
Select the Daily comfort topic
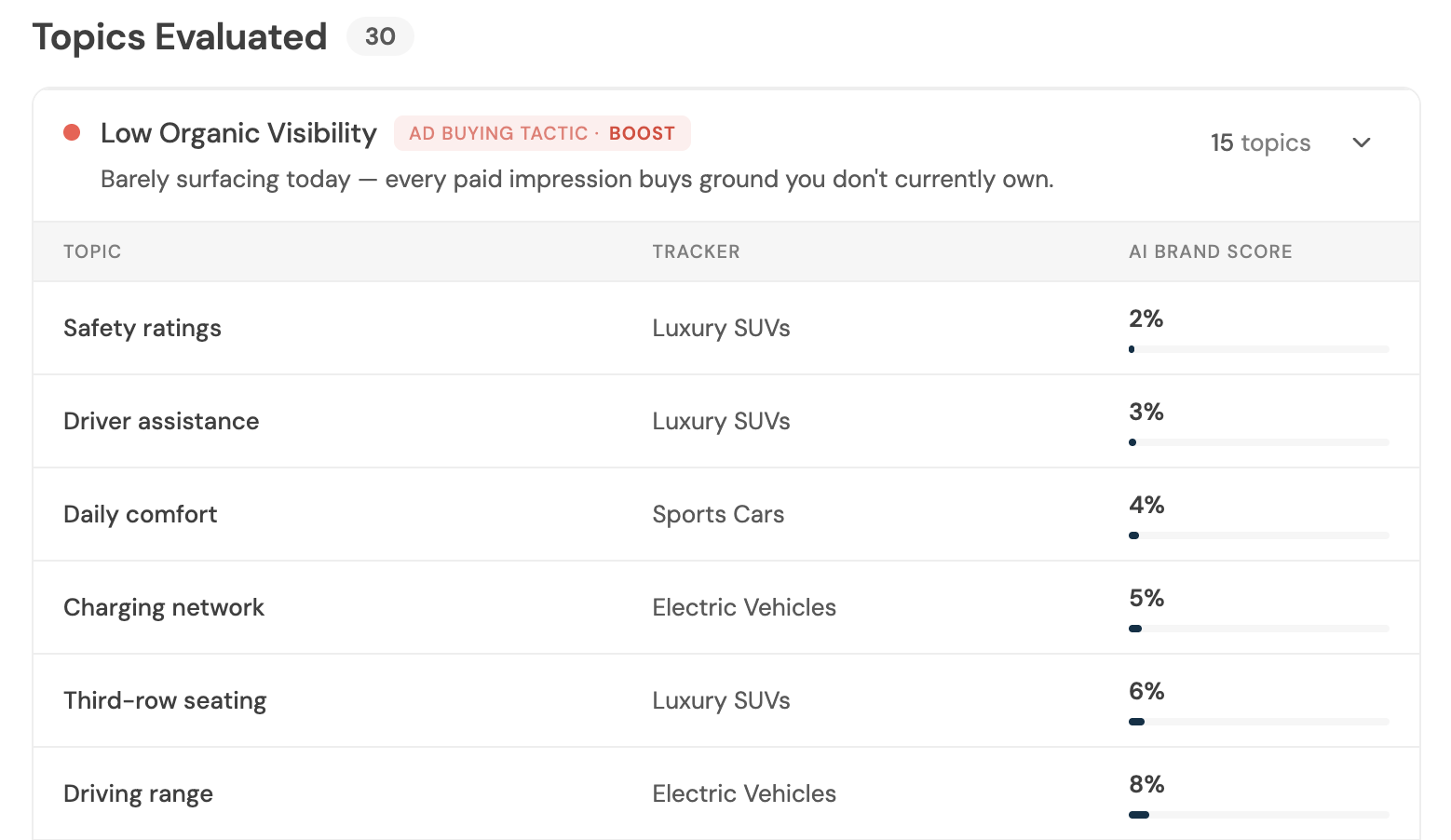pos(140,514)
